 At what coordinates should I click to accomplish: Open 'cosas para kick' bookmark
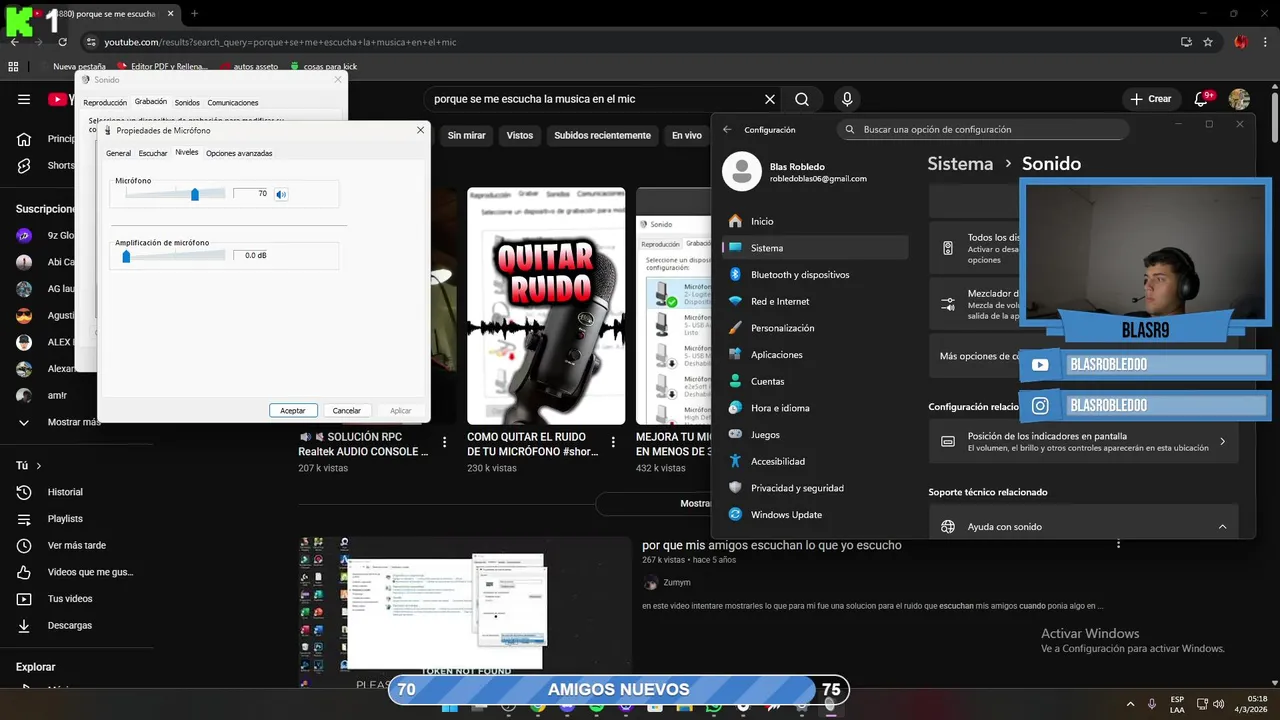click(323, 67)
